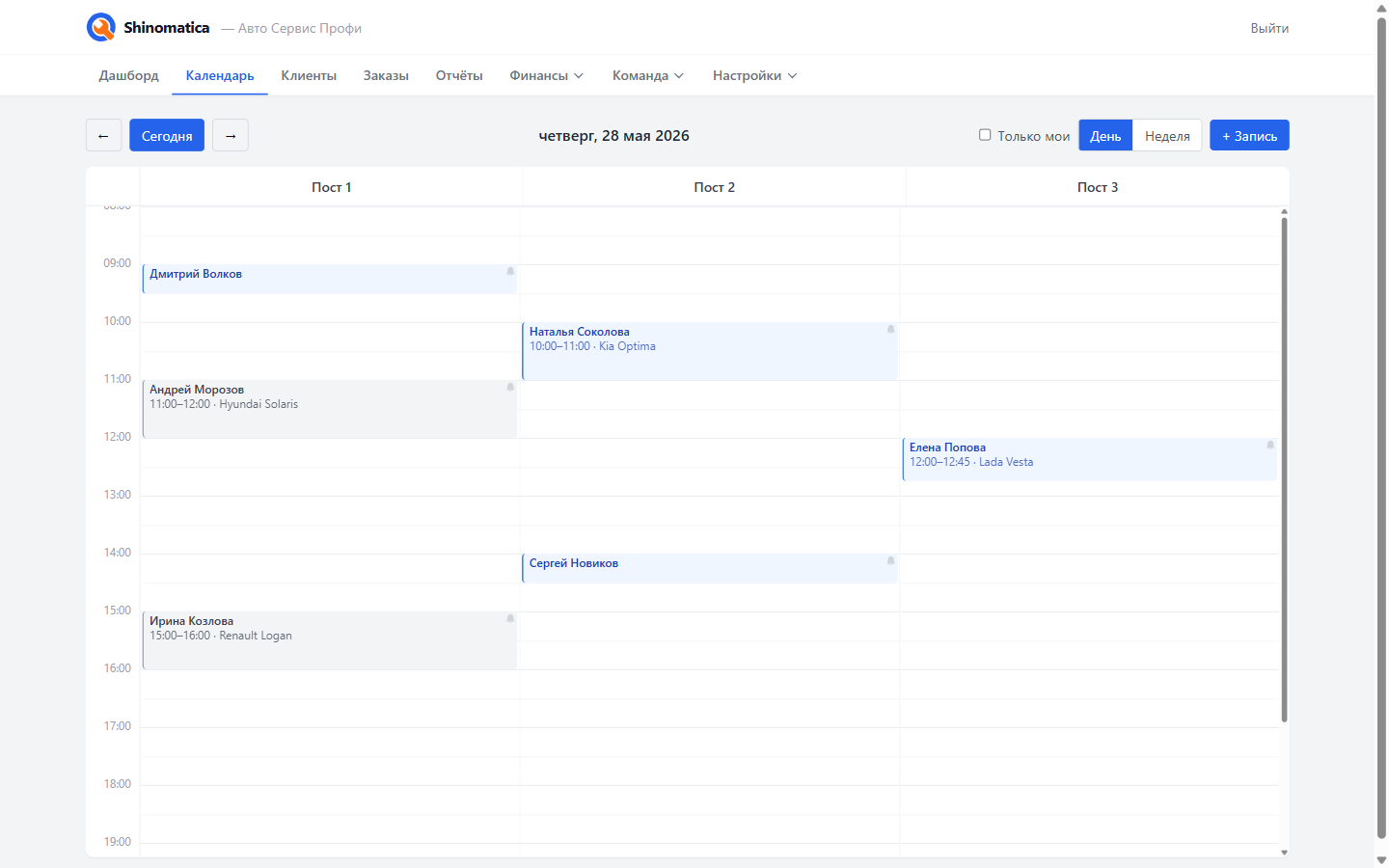Image resolution: width=1389 pixels, height=868 pixels.
Task: Click the date четверг, 28 мая 2026
Action: click(613, 135)
